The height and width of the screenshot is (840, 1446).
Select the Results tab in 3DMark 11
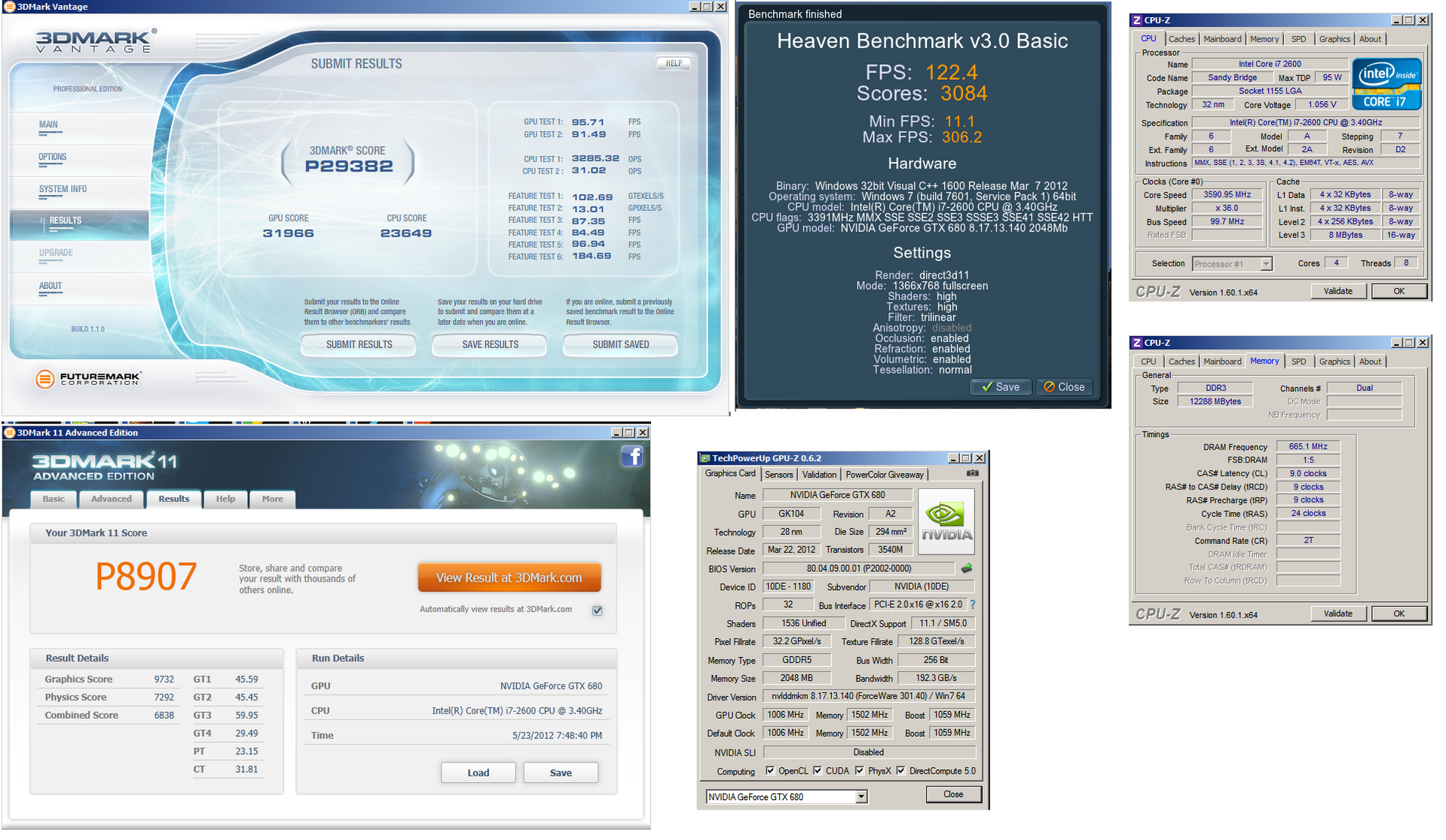pyautogui.click(x=174, y=499)
